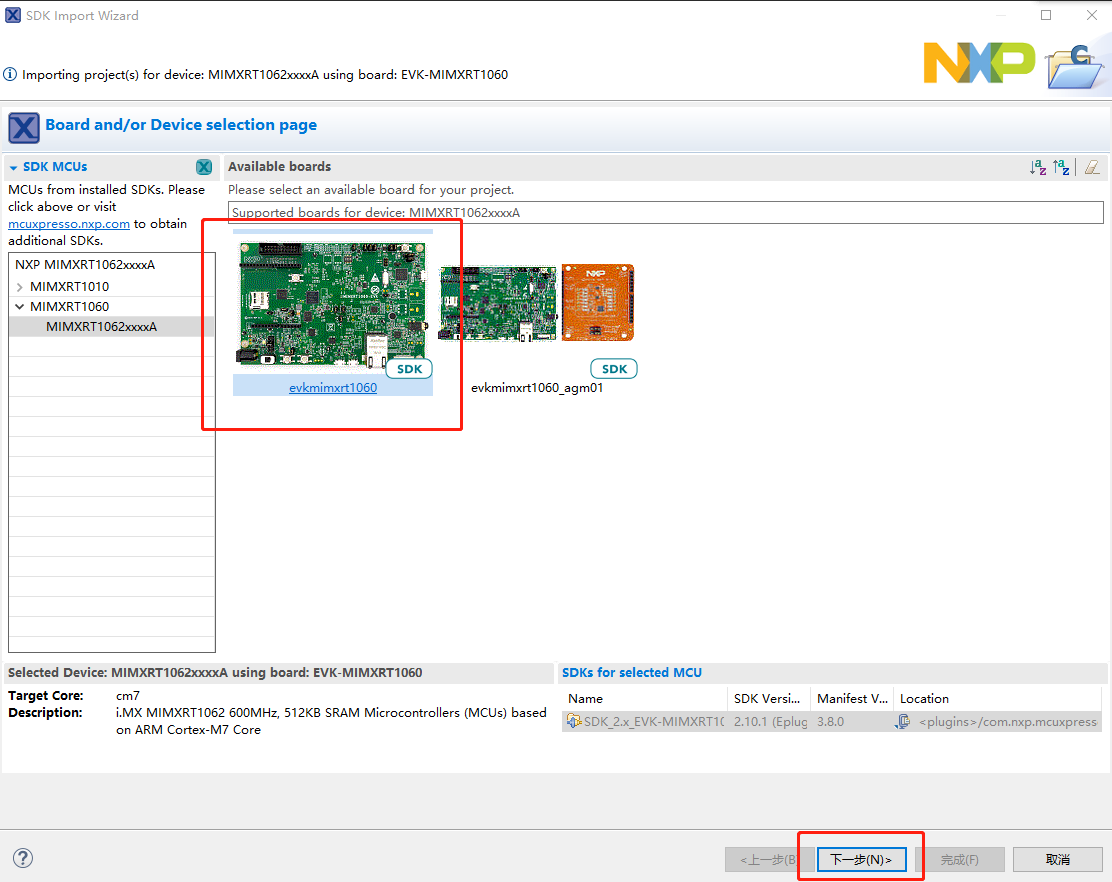Click the SDK package icon in Name column
The image size is (1112, 882).
[x=574, y=722]
